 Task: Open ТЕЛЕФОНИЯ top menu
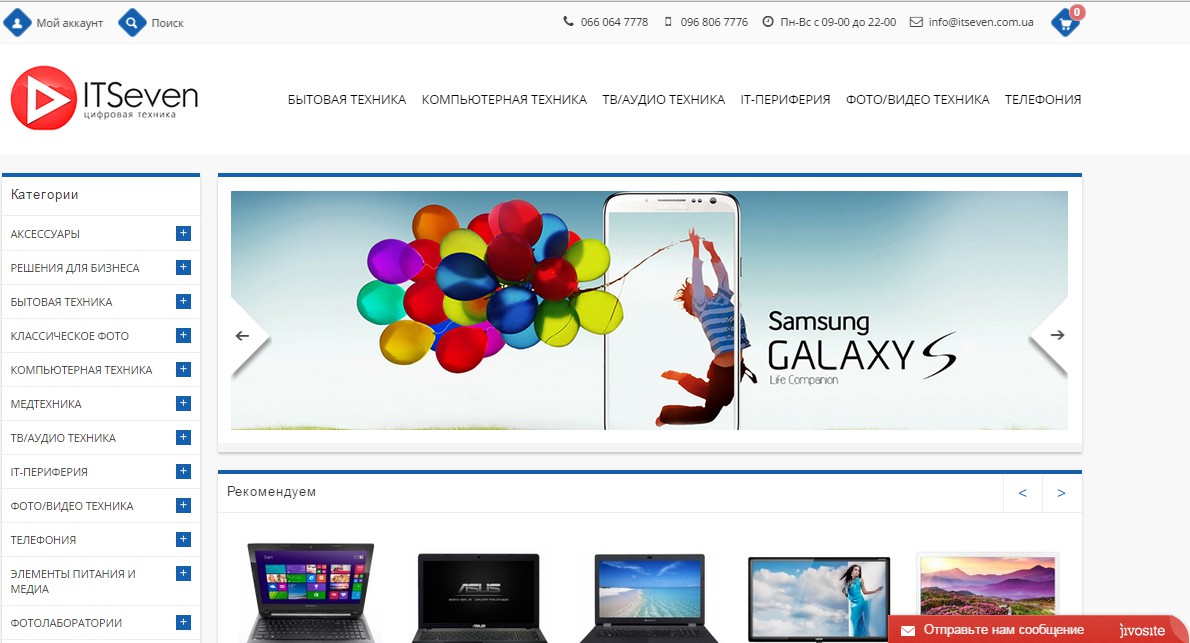tap(1043, 99)
